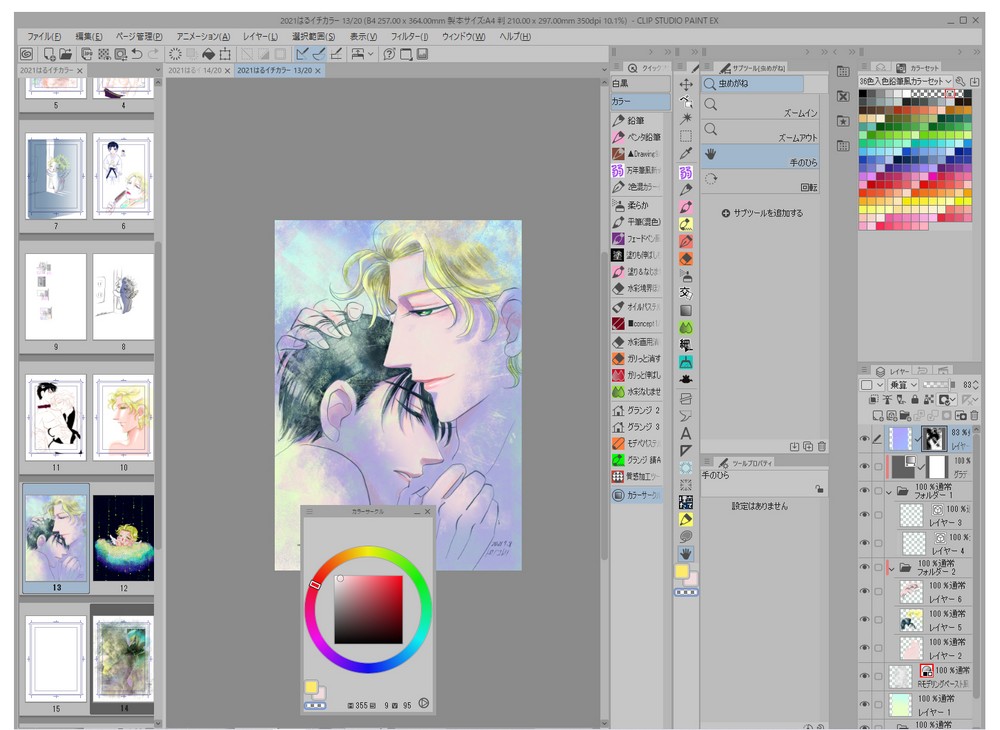
Task: Tick the multi-select checkbox for レイヤー 1
Action: pyautogui.click(x=878, y=704)
